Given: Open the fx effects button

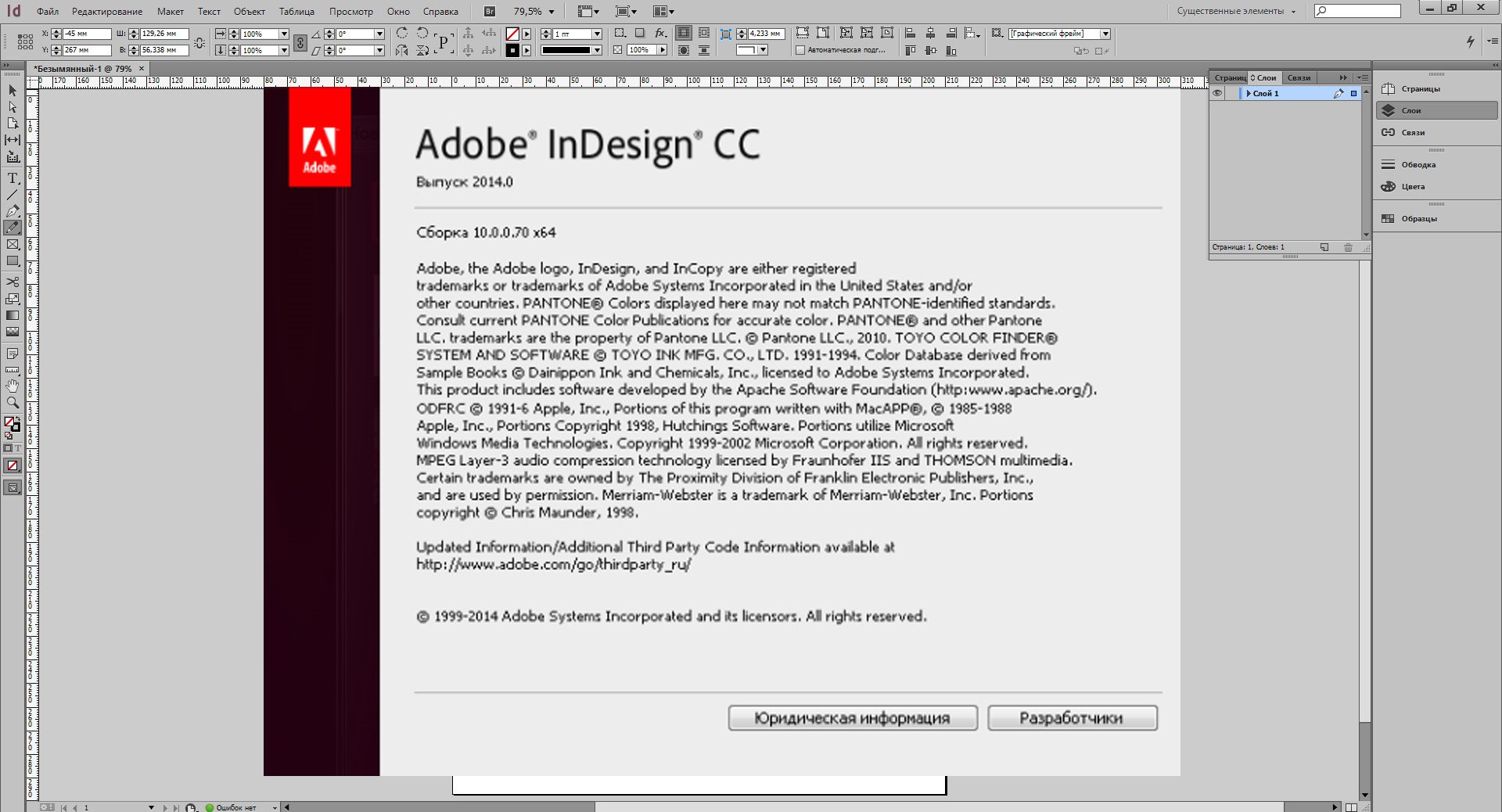Looking at the screenshot, I should 661,33.
